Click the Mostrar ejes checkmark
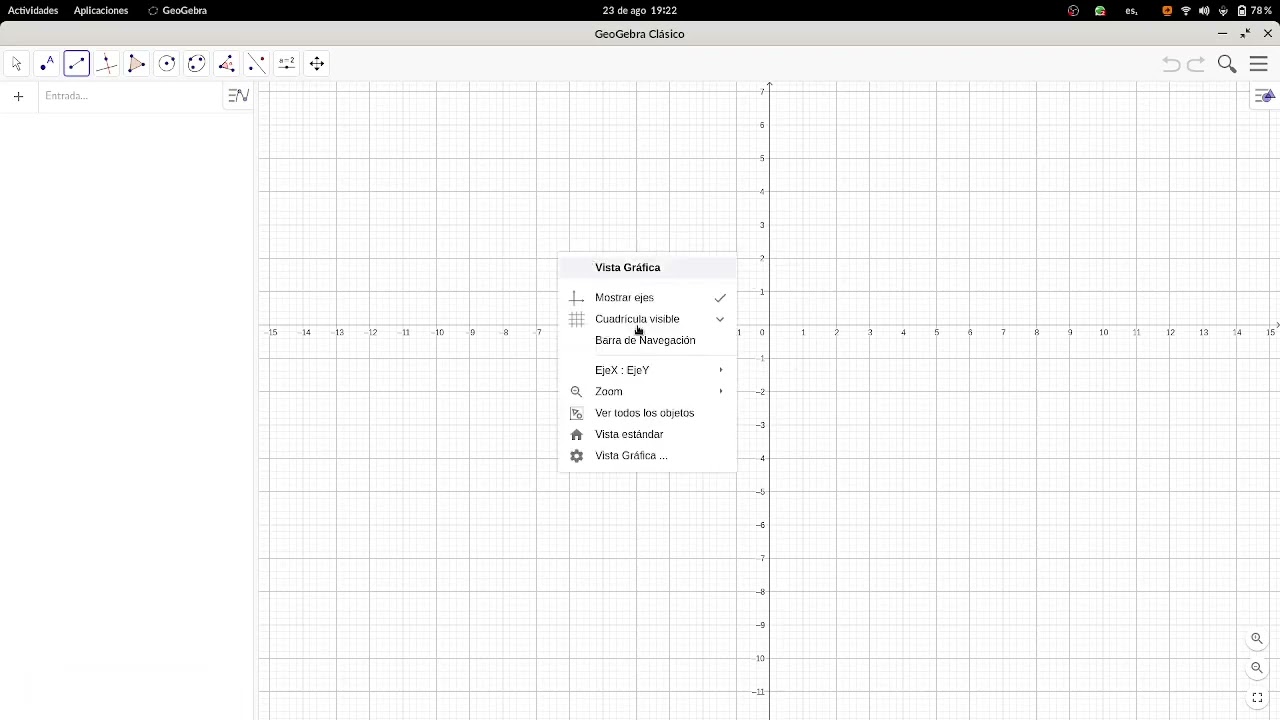Screen dimensions: 1280x720 tap(720, 298)
